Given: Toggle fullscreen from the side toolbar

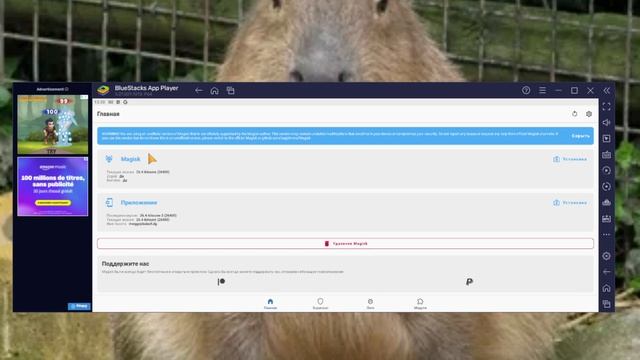Looking at the screenshot, I should 607,107.
